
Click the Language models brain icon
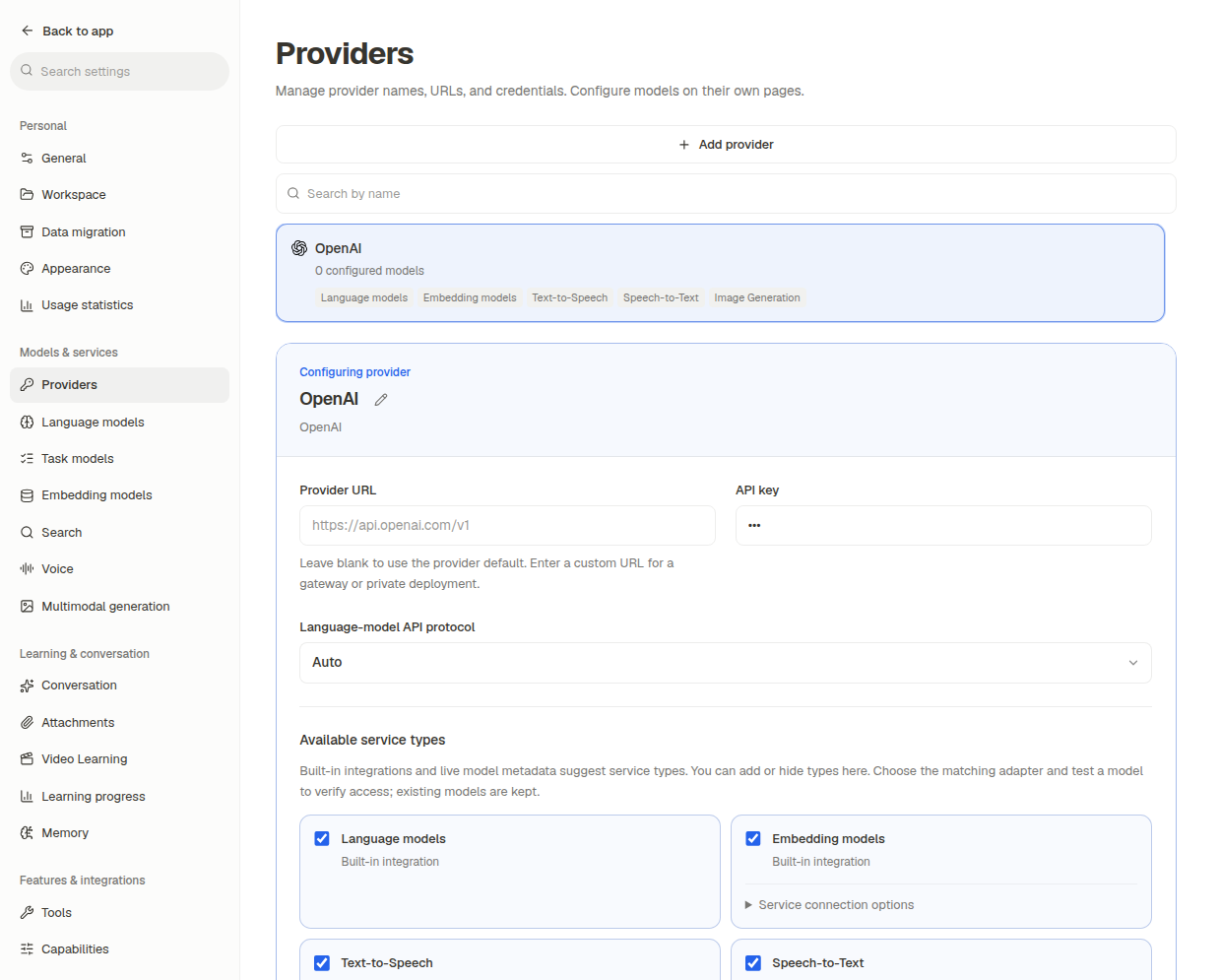tap(27, 422)
